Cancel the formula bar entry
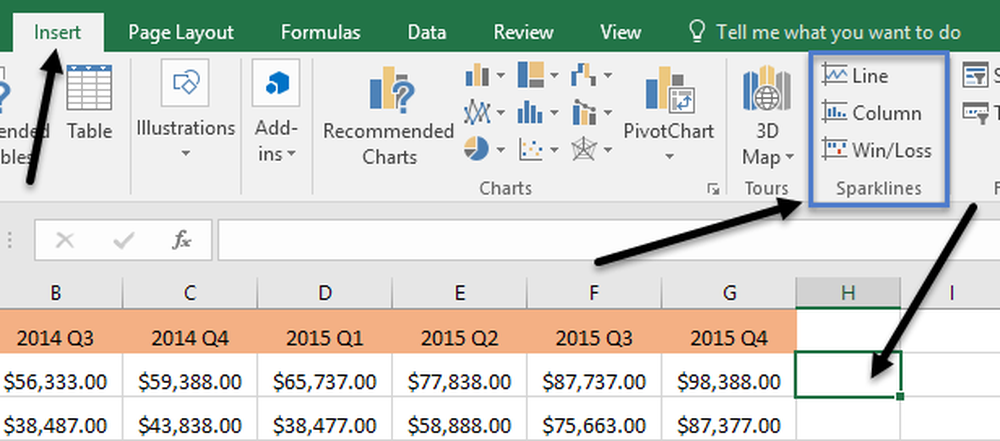1000x441 pixels. click(x=64, y=240)
